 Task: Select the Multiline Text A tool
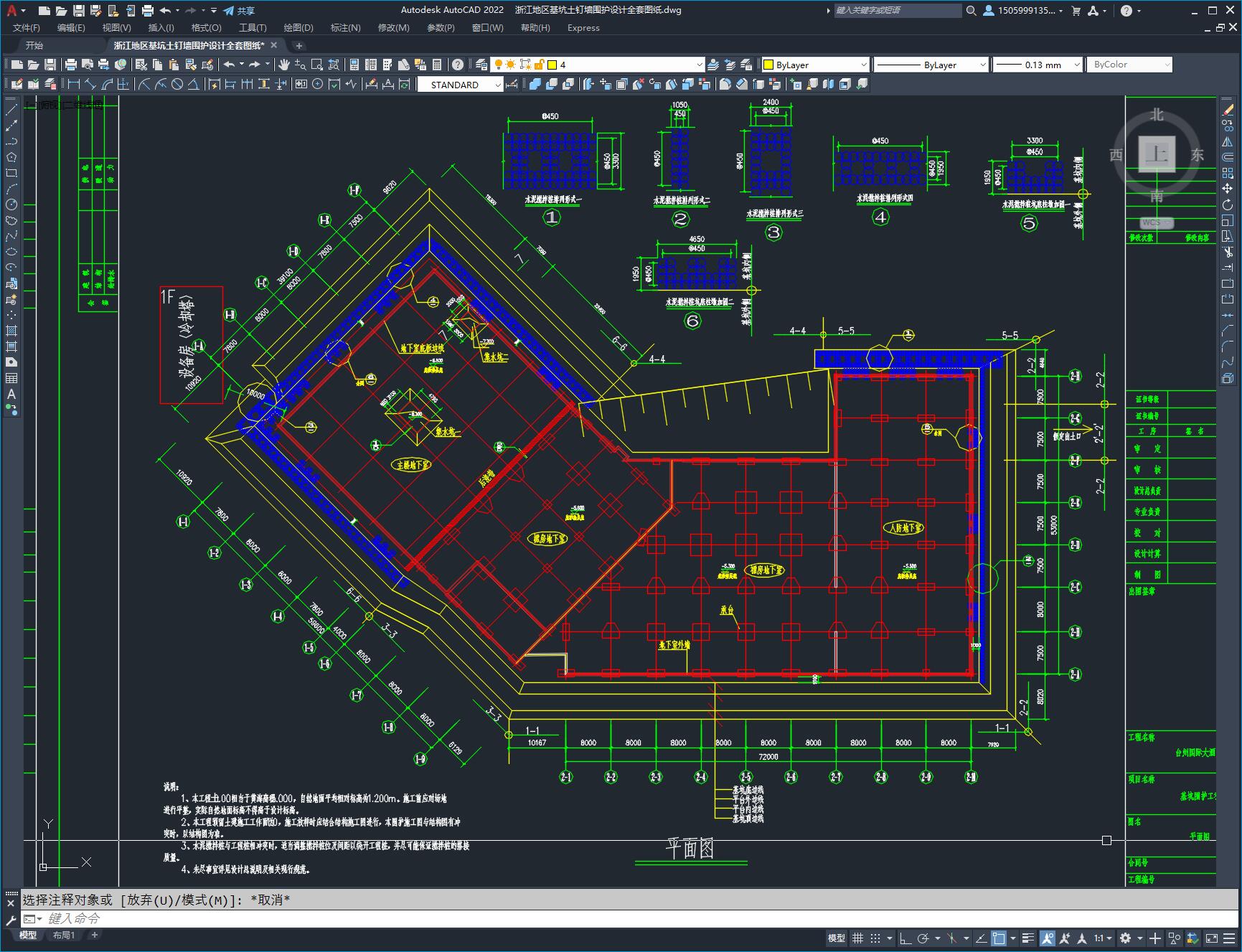(x=11, y=394)
